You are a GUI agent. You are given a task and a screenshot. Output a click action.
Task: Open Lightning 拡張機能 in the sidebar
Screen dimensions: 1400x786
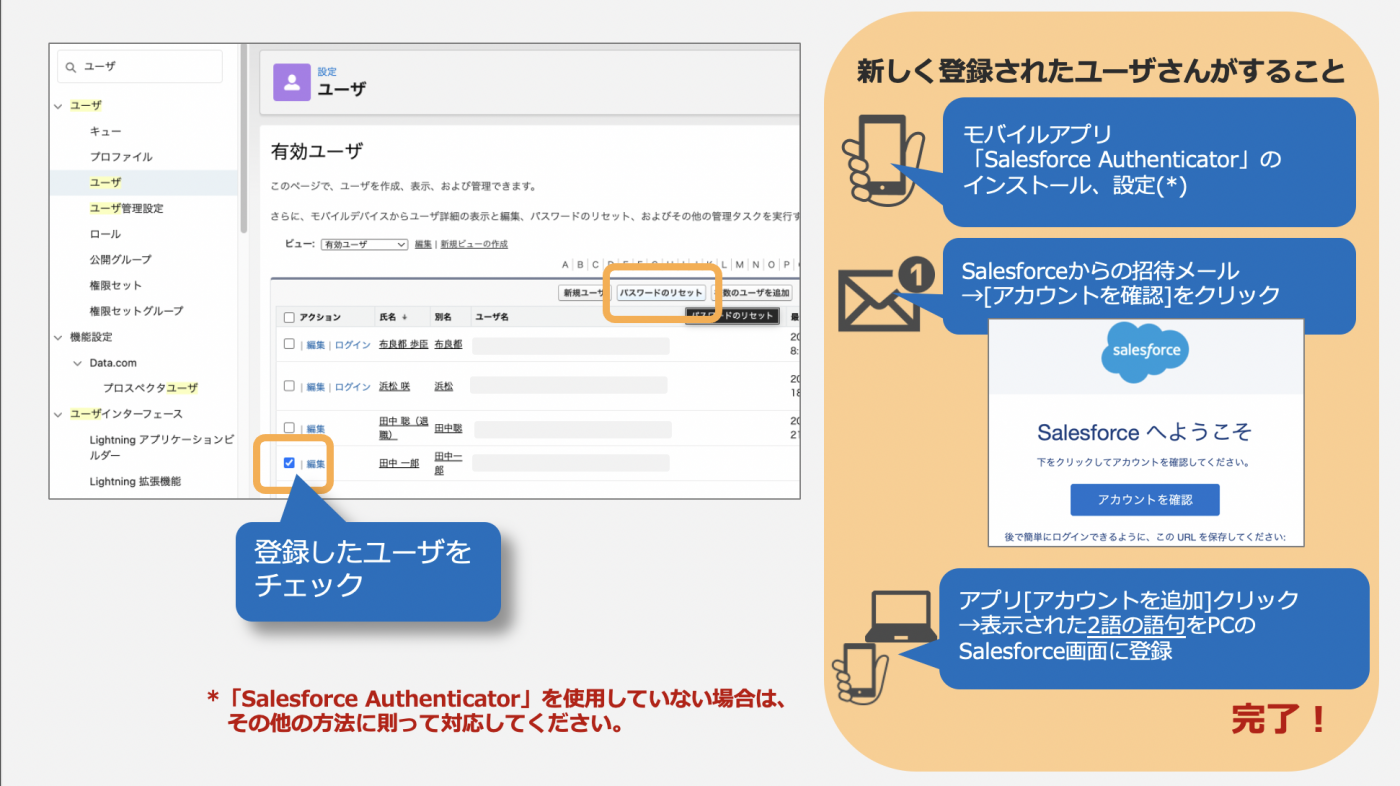pyautogui.click(x=135, y=481)
